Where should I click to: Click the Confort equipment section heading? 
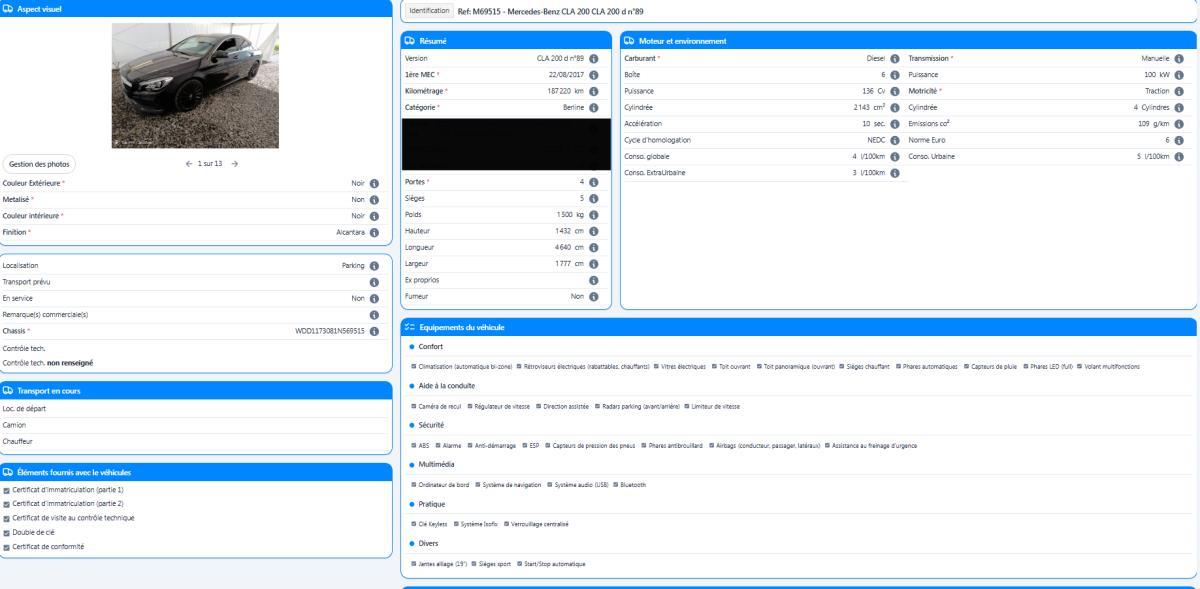432,346
